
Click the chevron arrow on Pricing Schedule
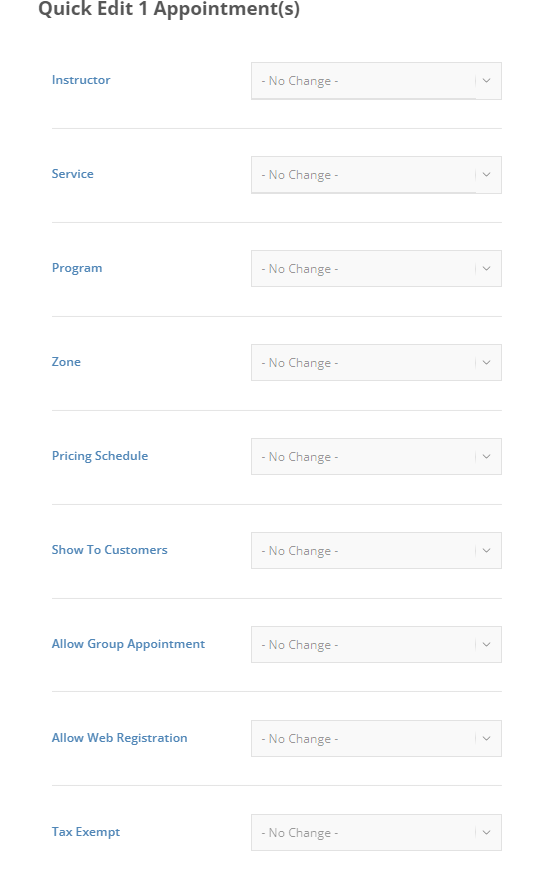486,457
